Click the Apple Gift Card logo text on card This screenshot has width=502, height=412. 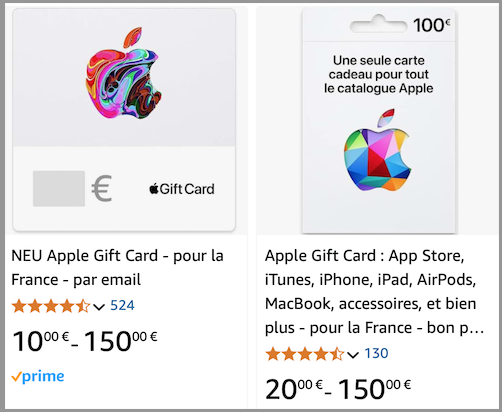click(182, 189)
